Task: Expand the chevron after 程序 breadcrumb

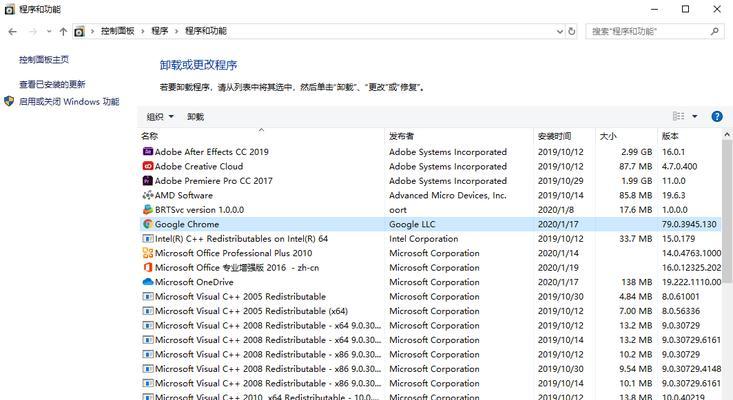Action: (x=176, y=31)
